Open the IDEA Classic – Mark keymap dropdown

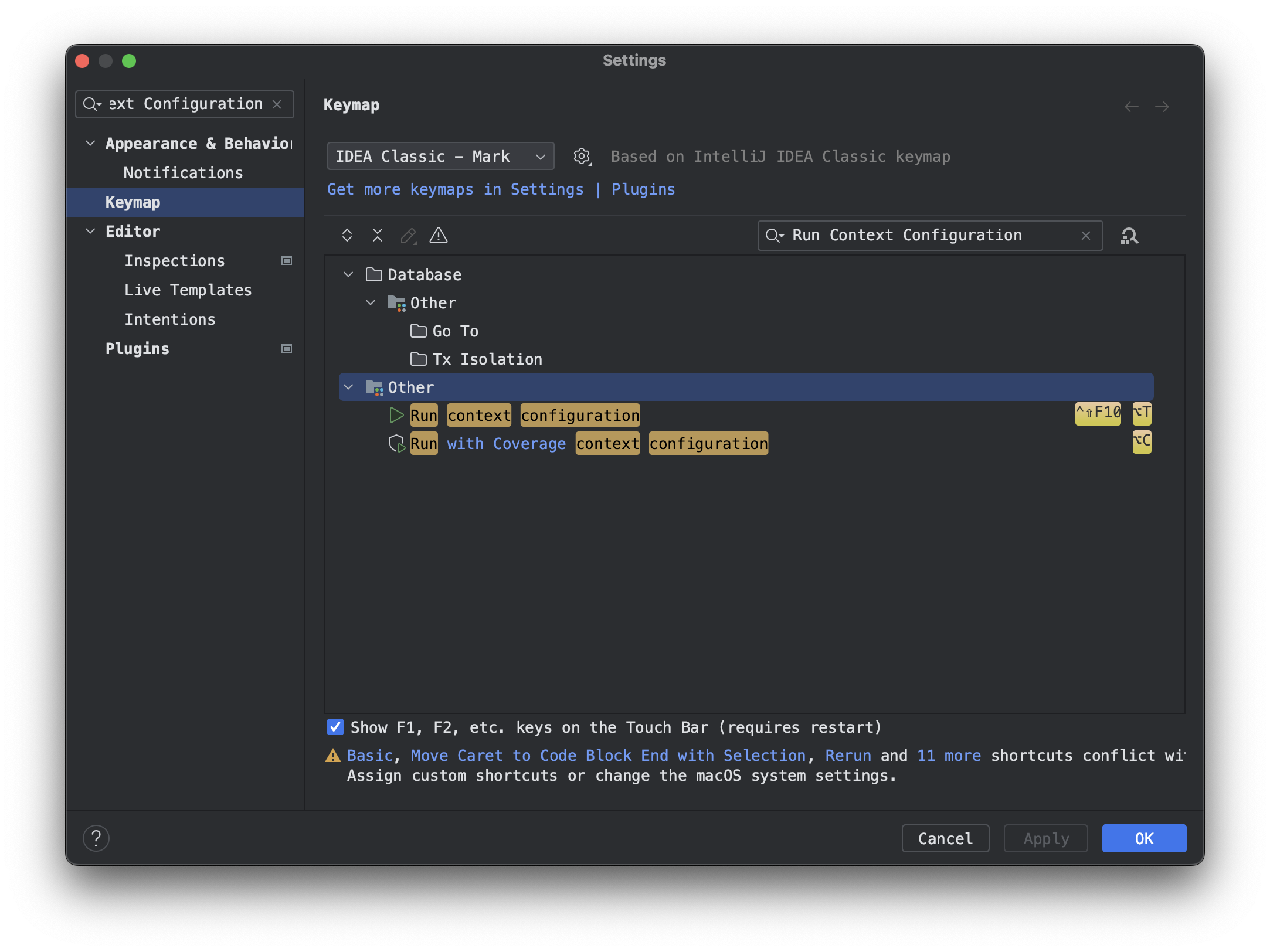[440, 157]
